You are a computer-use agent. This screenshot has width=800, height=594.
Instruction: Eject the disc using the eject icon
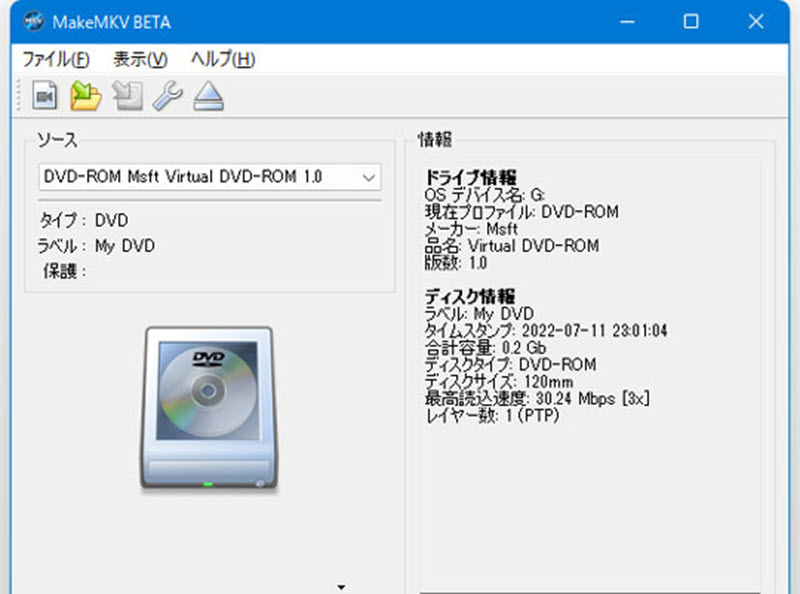coord(208,96)
